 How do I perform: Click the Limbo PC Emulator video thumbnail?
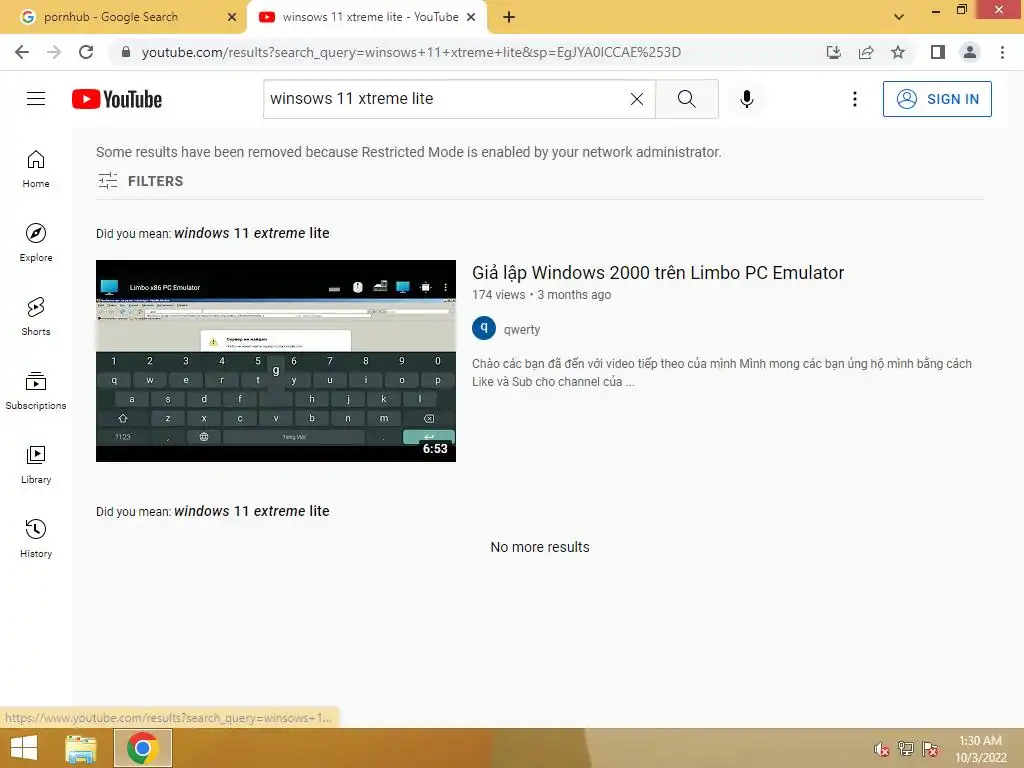[x=276, y=360]
